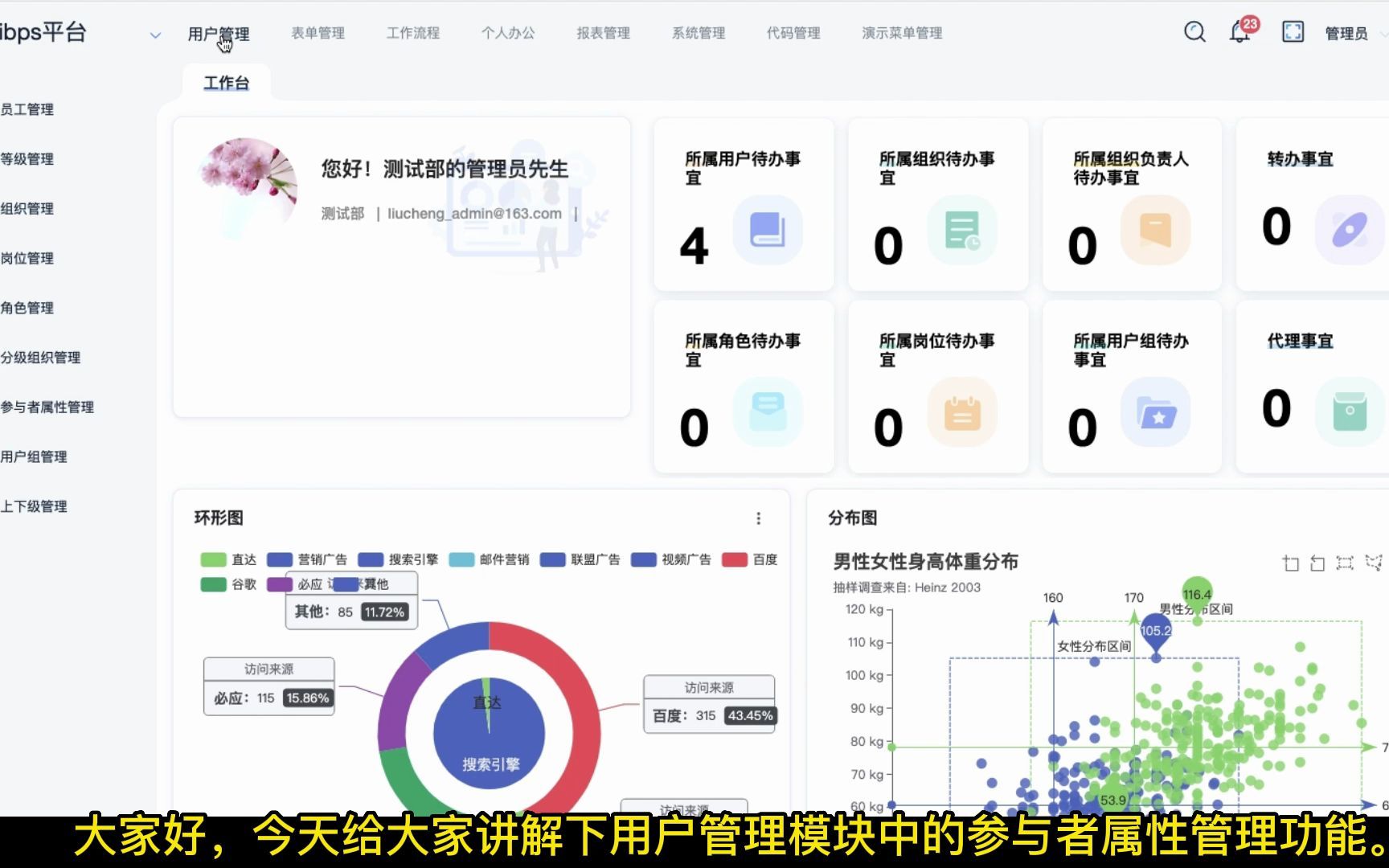
Task: Open the 管理员 account dropdown
Action: [1347, 33]
